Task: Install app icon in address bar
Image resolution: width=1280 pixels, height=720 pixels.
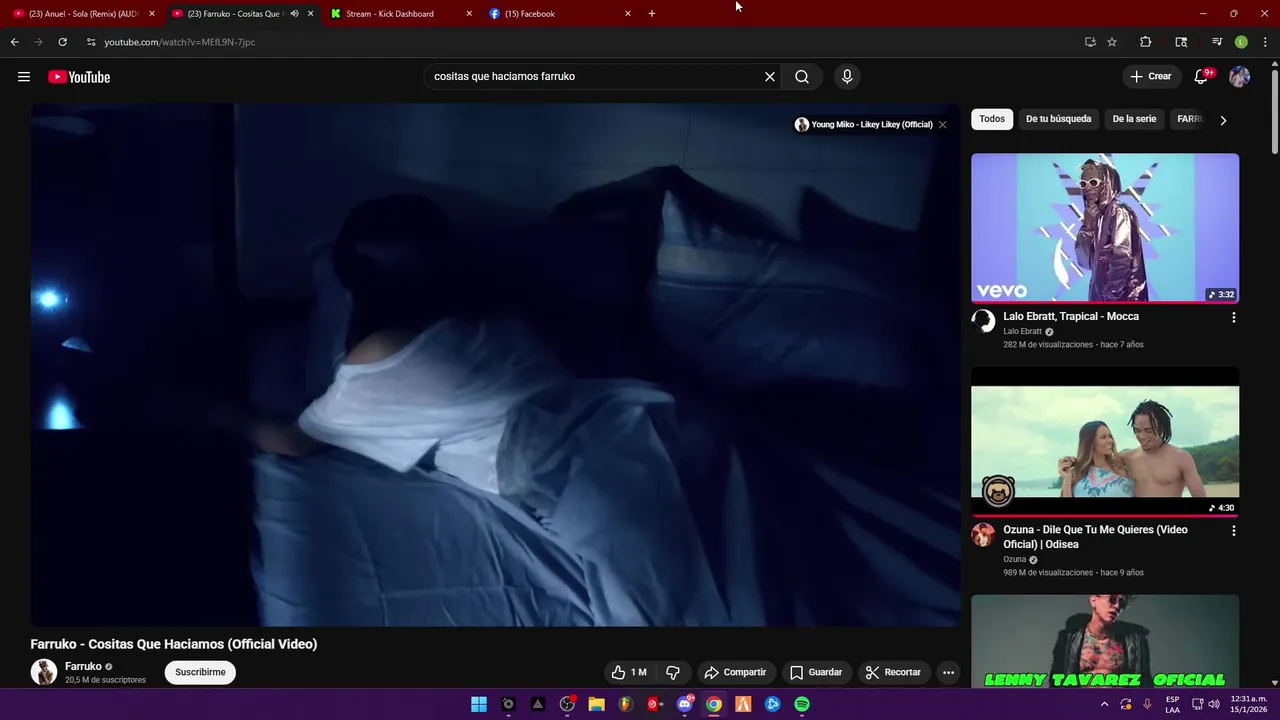Action: [x=1090, y=42]
